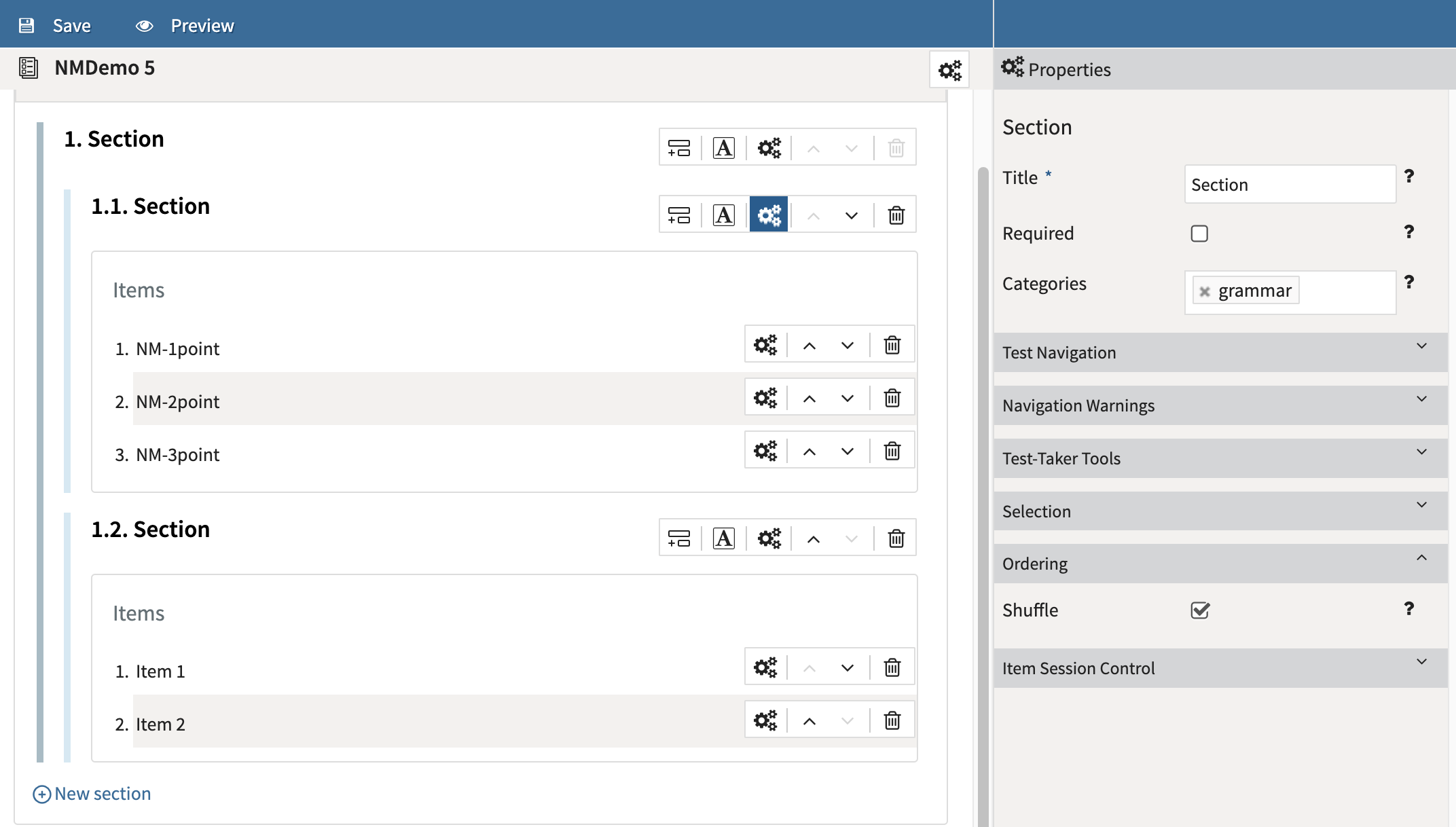Open NM-3point item properties
Viewport: 1456px width, 827px height.
pyautogui.click(x=765, y=451)
